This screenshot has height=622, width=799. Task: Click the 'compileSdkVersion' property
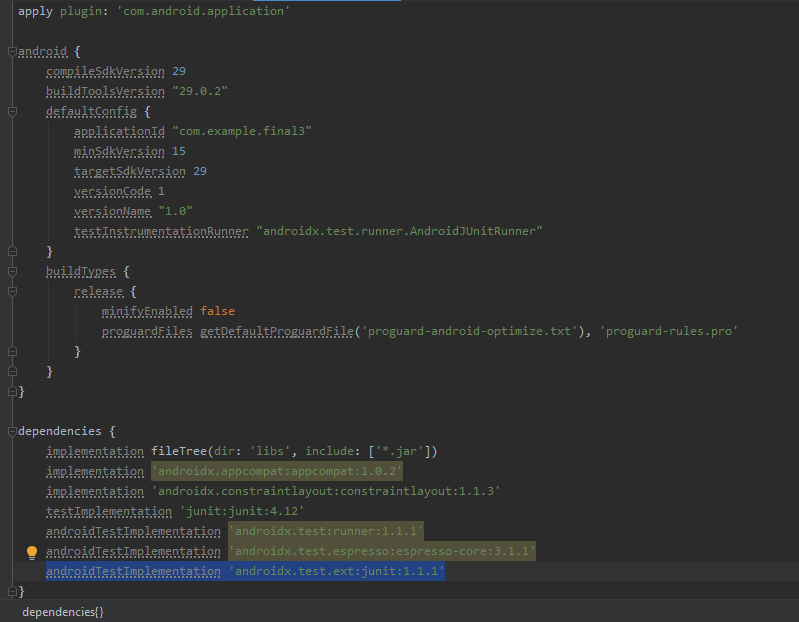coord(105,71)
